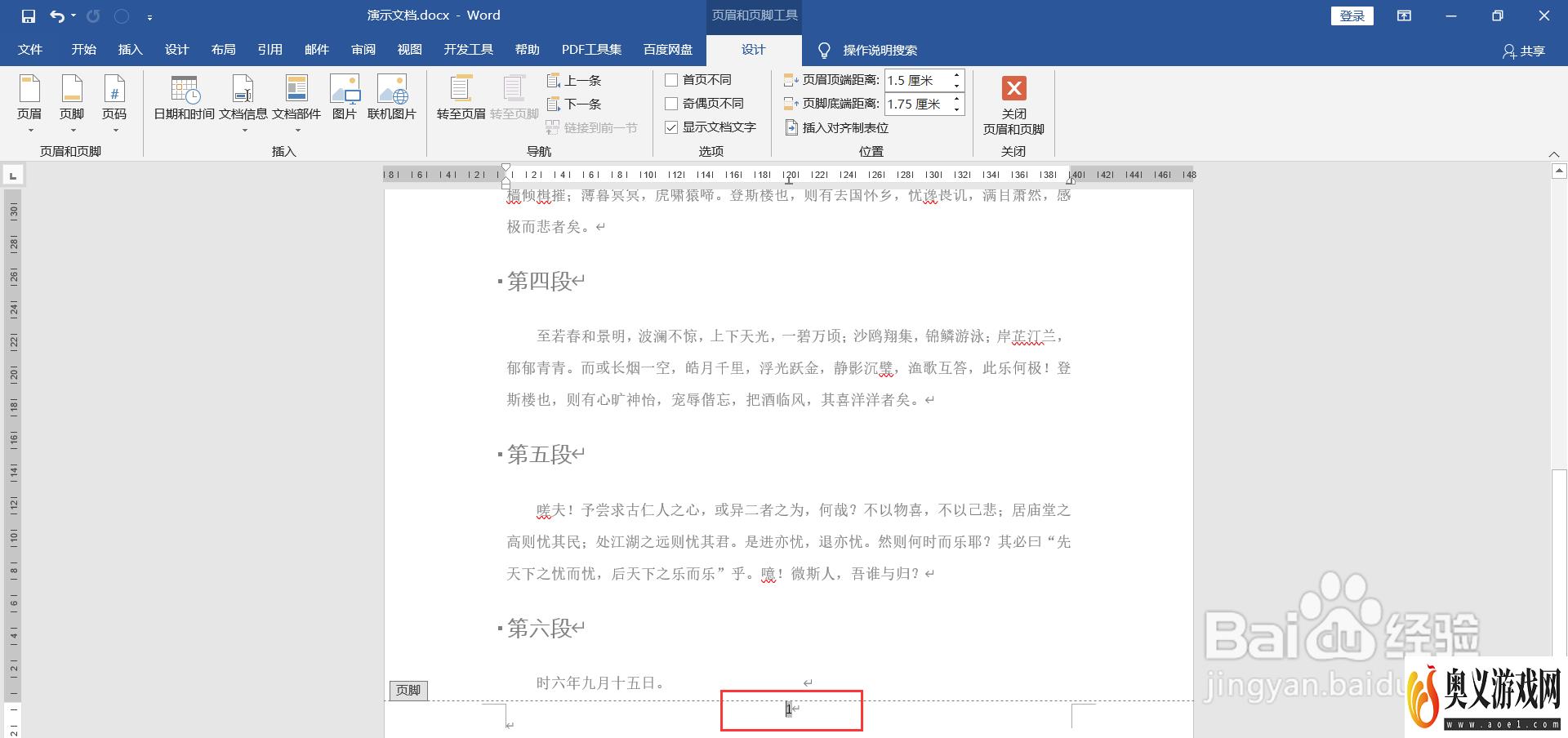Open the 邮件 (Mailings) tab

click(316, 50)
